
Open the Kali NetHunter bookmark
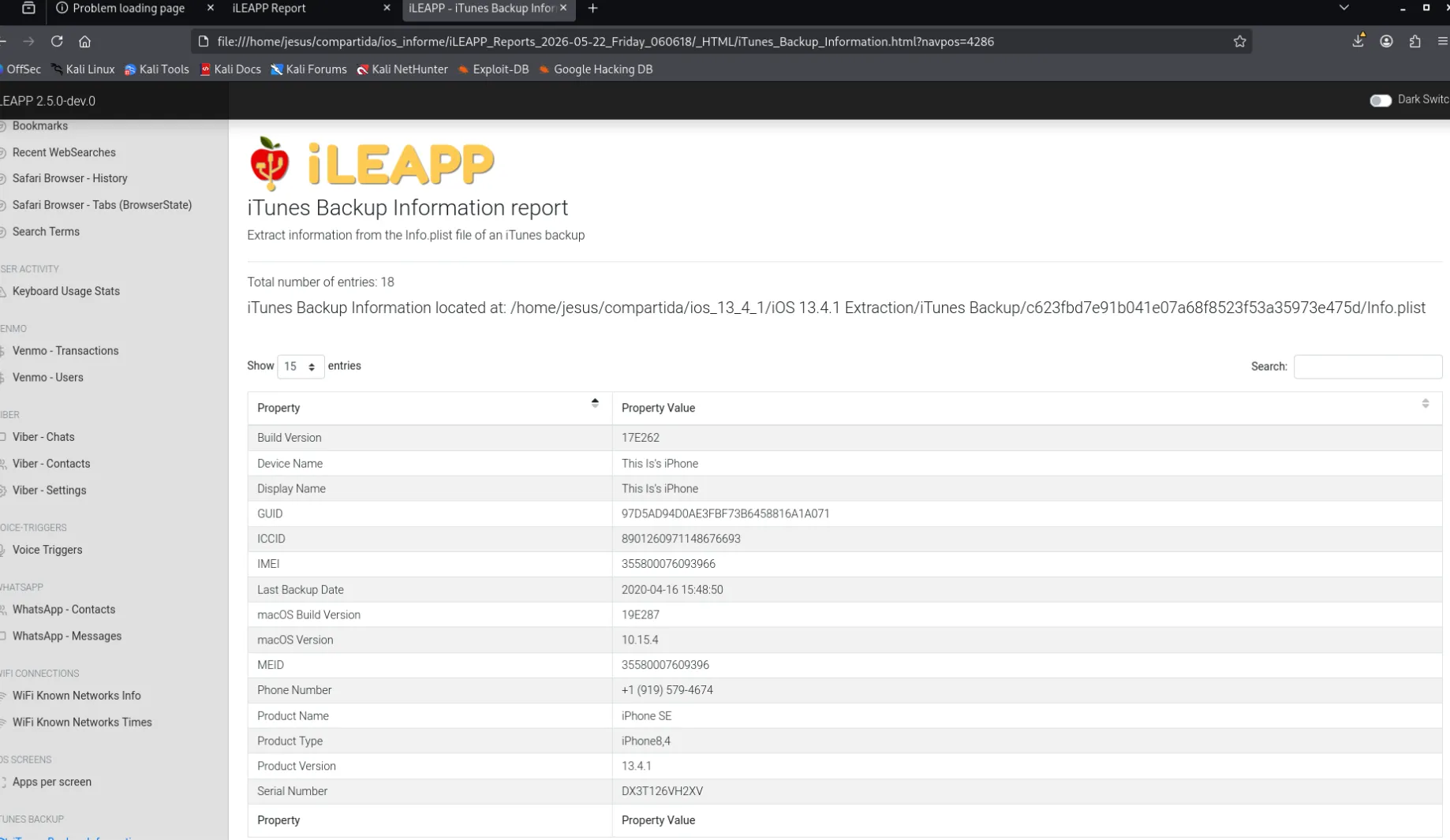[x=402, y=69]
